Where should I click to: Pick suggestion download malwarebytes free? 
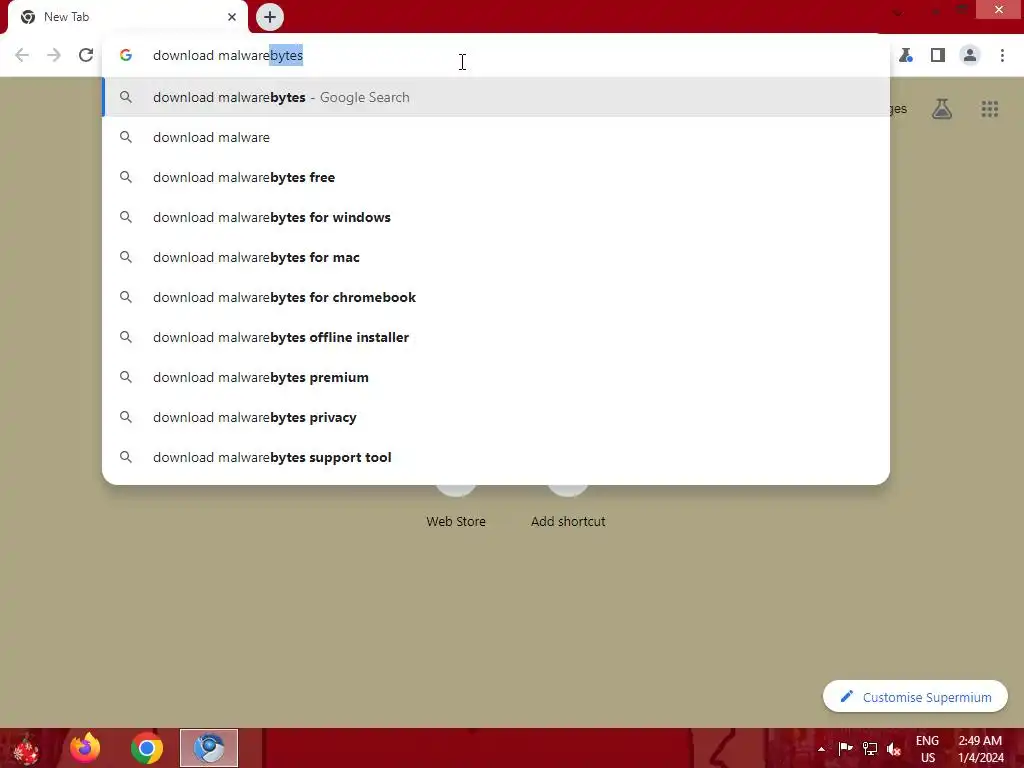[x=496, y=177]
